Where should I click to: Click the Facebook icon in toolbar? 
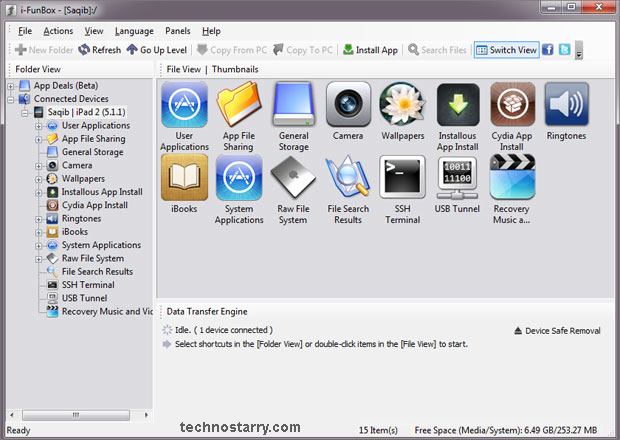pos(548,50)
